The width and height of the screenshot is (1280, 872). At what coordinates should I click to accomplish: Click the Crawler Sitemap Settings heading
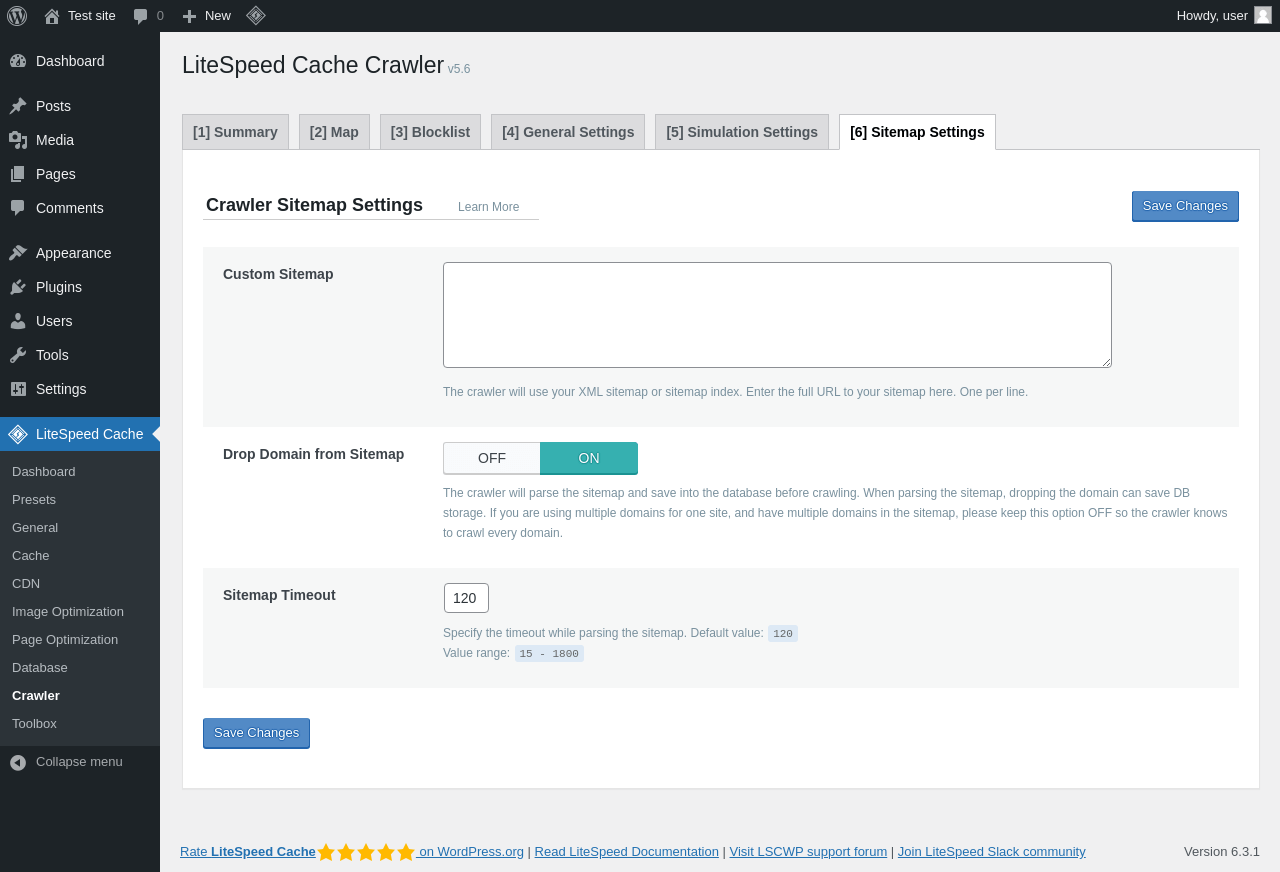coord(314,205)
